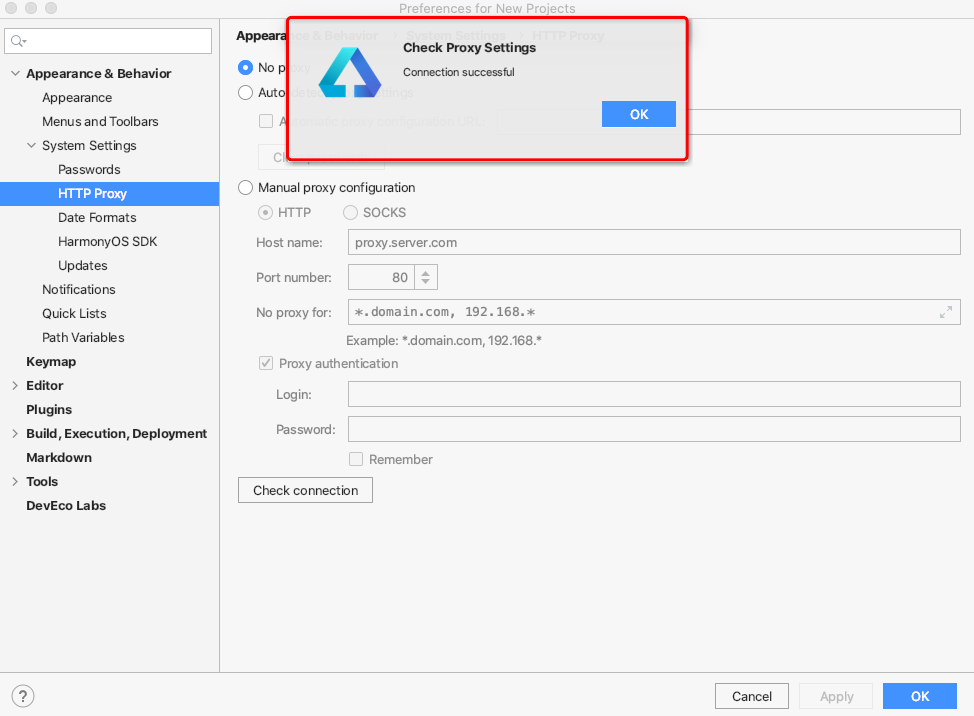
Task: Open the Plugins settings page
Action: 49,410
